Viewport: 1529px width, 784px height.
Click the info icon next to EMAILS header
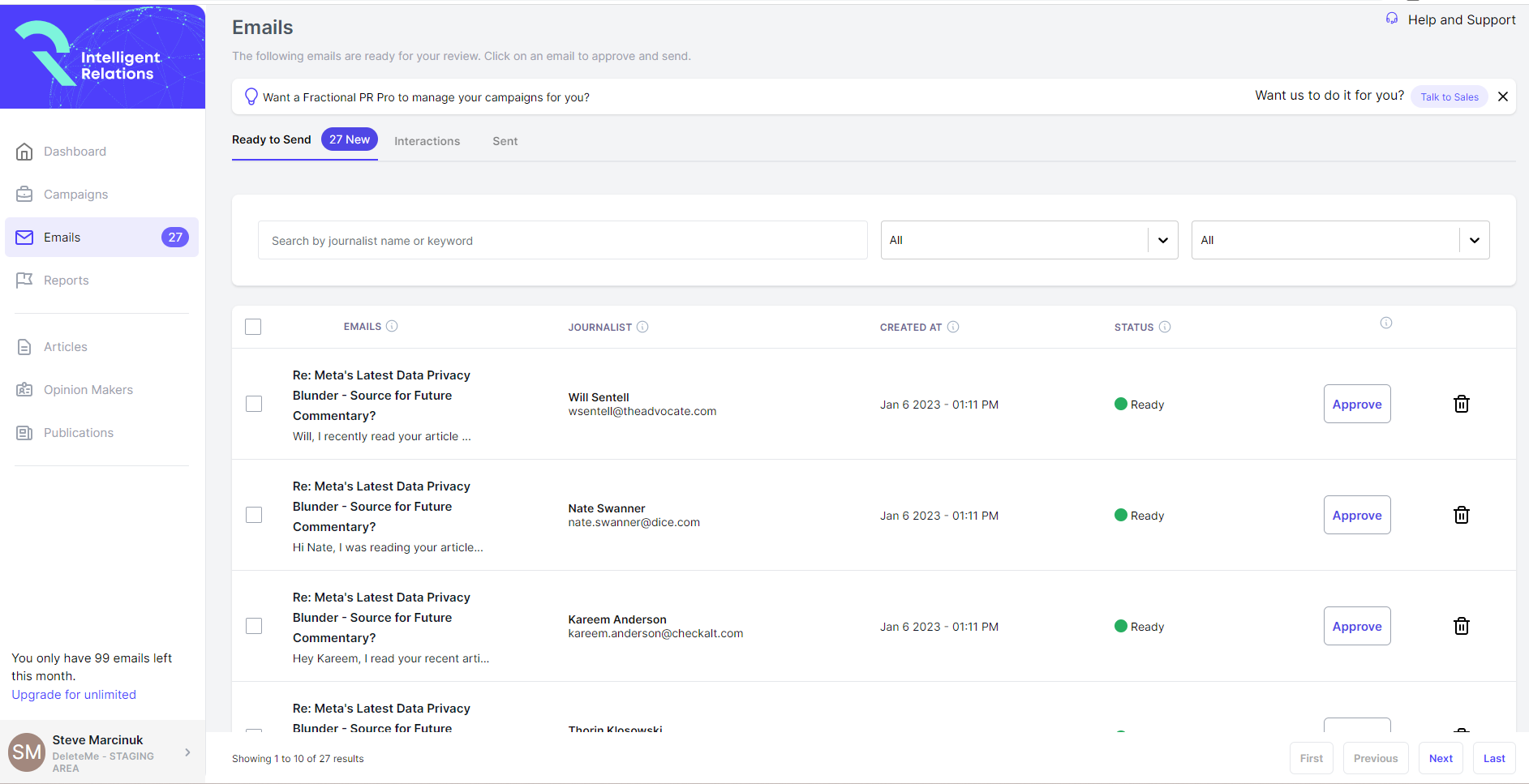[392, 326]
